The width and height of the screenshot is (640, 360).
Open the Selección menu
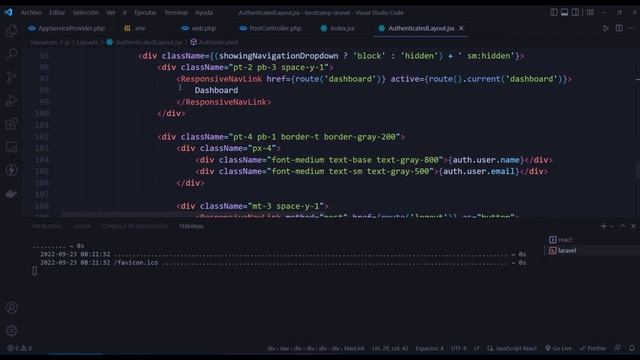click(86, 13)
